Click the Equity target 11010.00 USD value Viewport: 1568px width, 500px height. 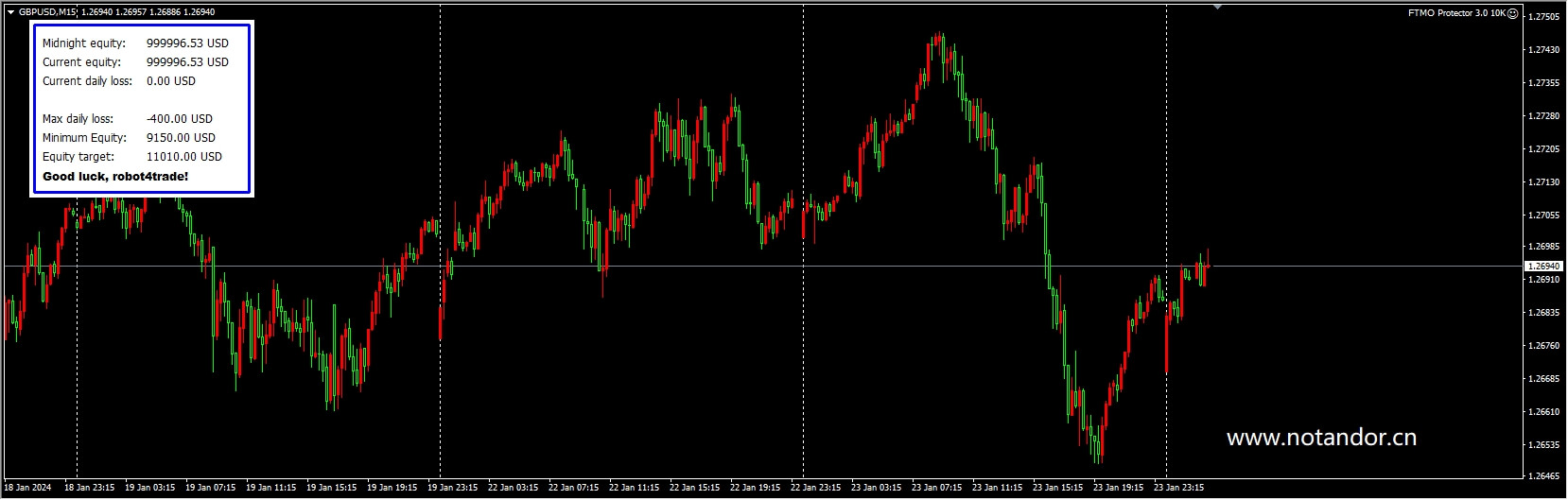point(184,157)
